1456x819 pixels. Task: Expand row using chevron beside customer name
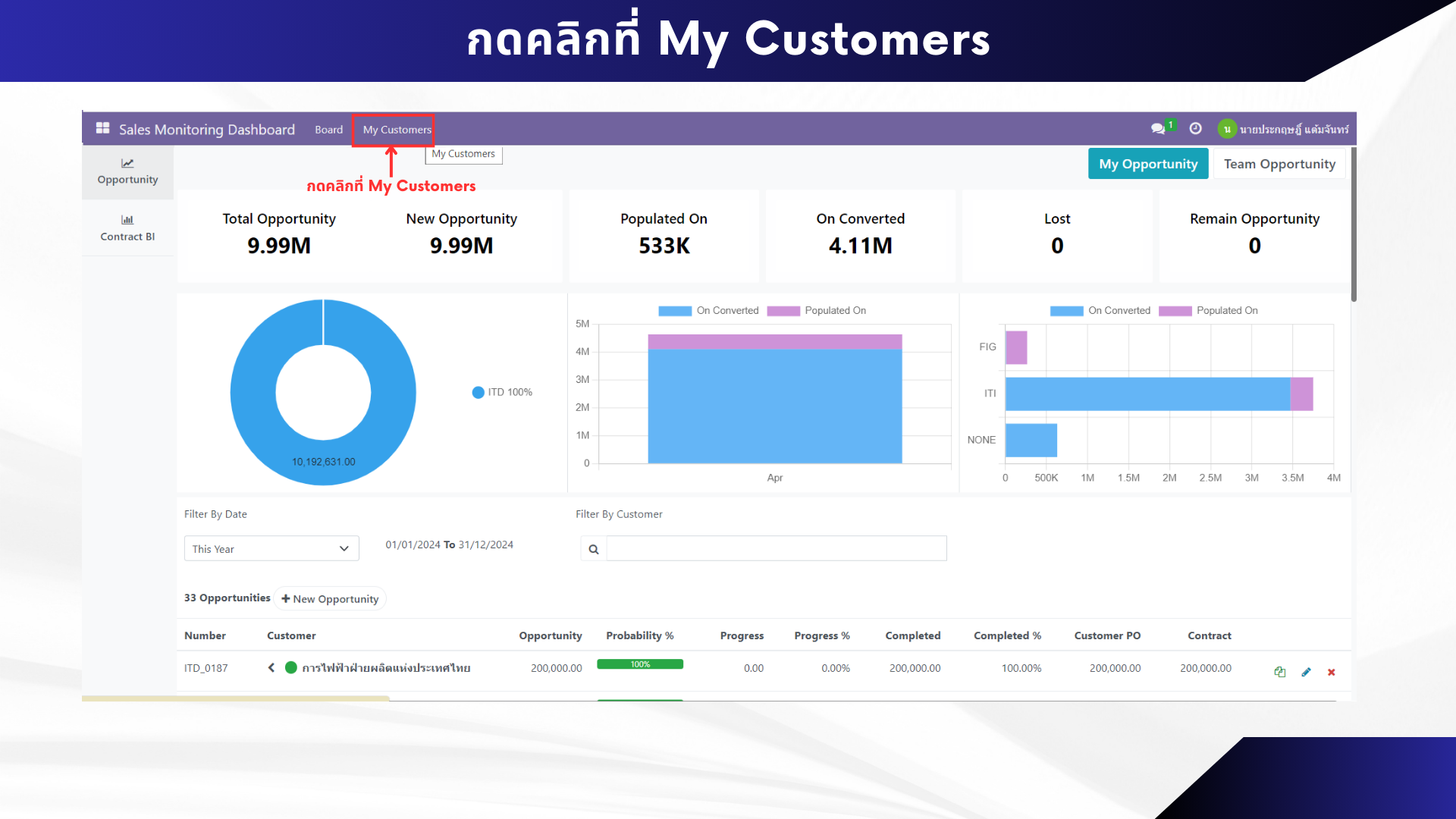tap(271, 668)
